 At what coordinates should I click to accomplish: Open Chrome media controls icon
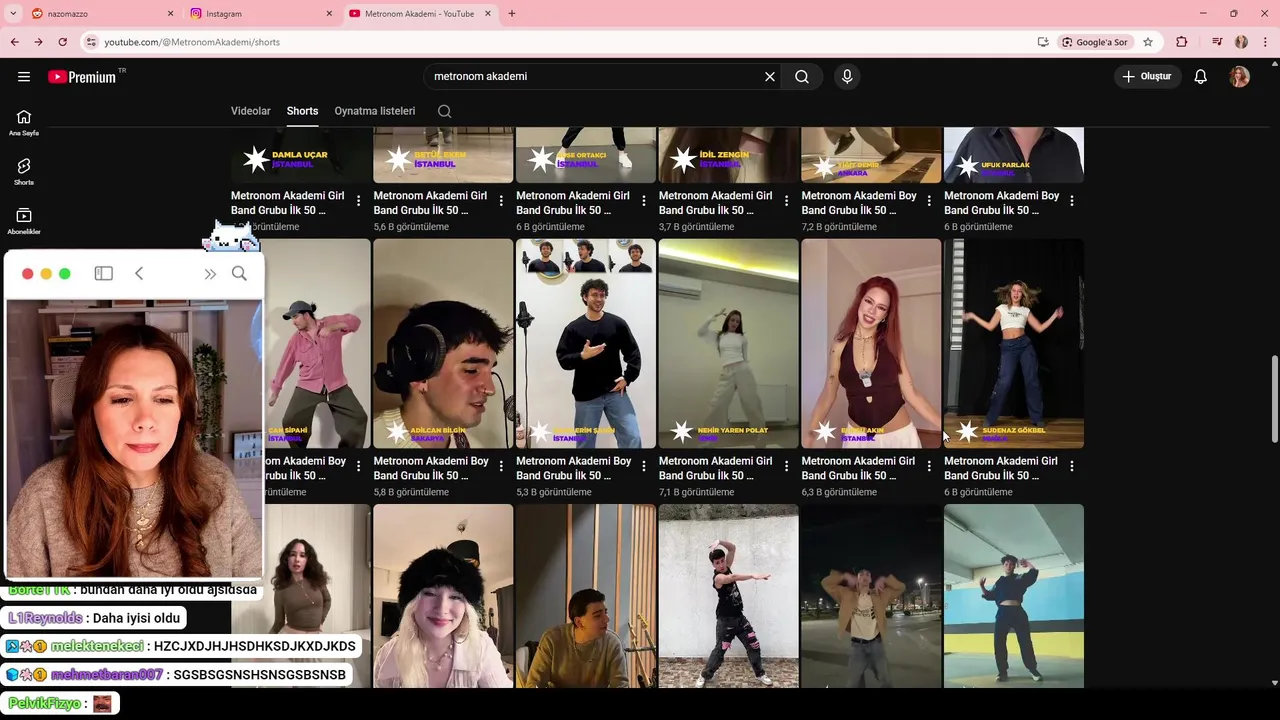click(1217, 42)
